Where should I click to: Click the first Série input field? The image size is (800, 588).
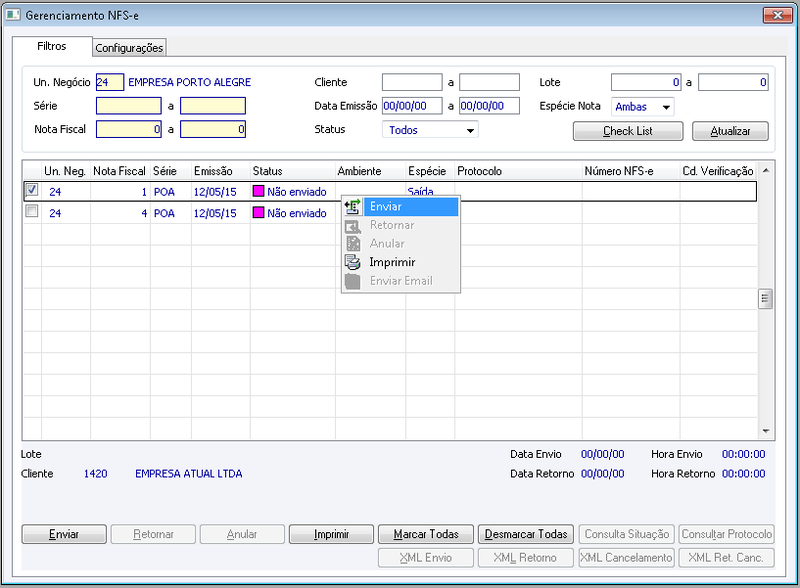129,106
